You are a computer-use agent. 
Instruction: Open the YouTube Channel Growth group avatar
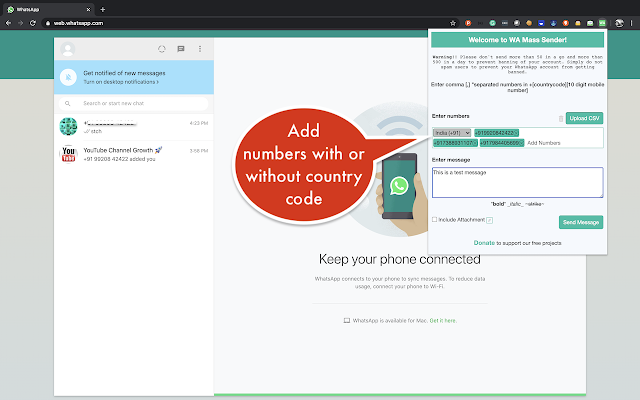(68, 154)
